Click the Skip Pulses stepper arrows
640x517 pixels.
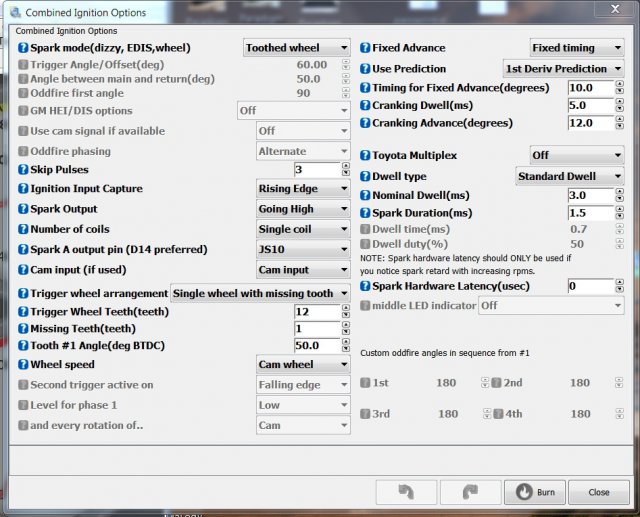342,170
